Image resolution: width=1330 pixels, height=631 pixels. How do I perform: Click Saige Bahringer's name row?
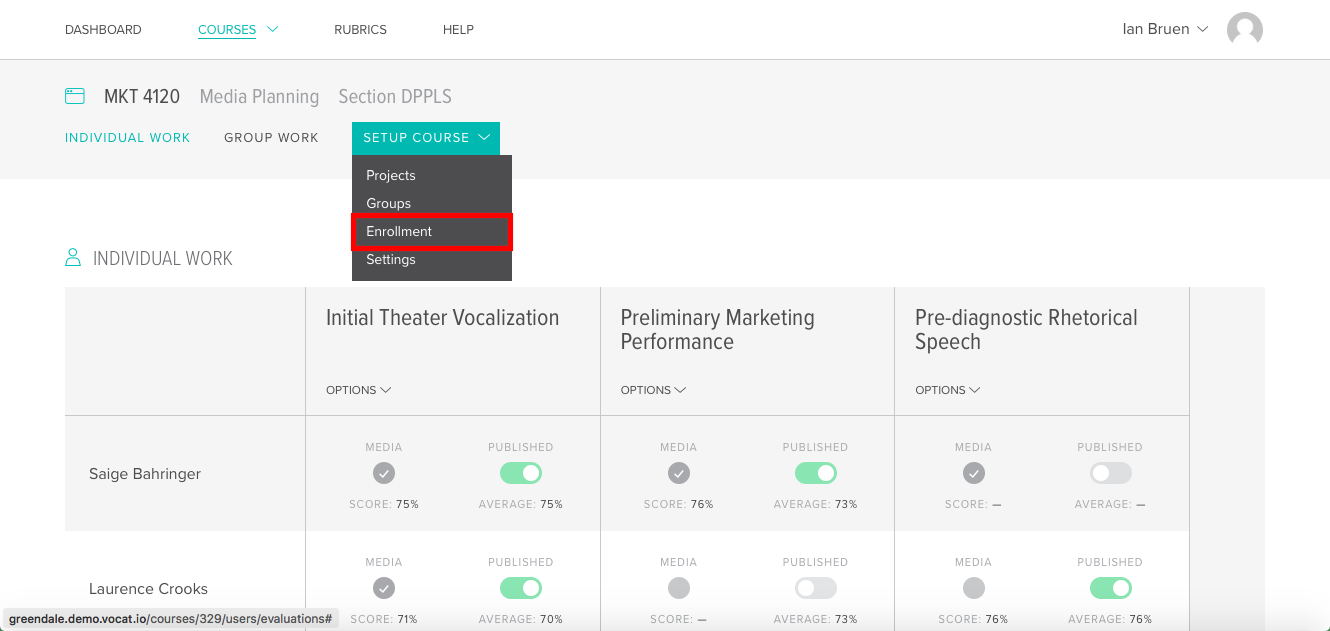point(185,474)
